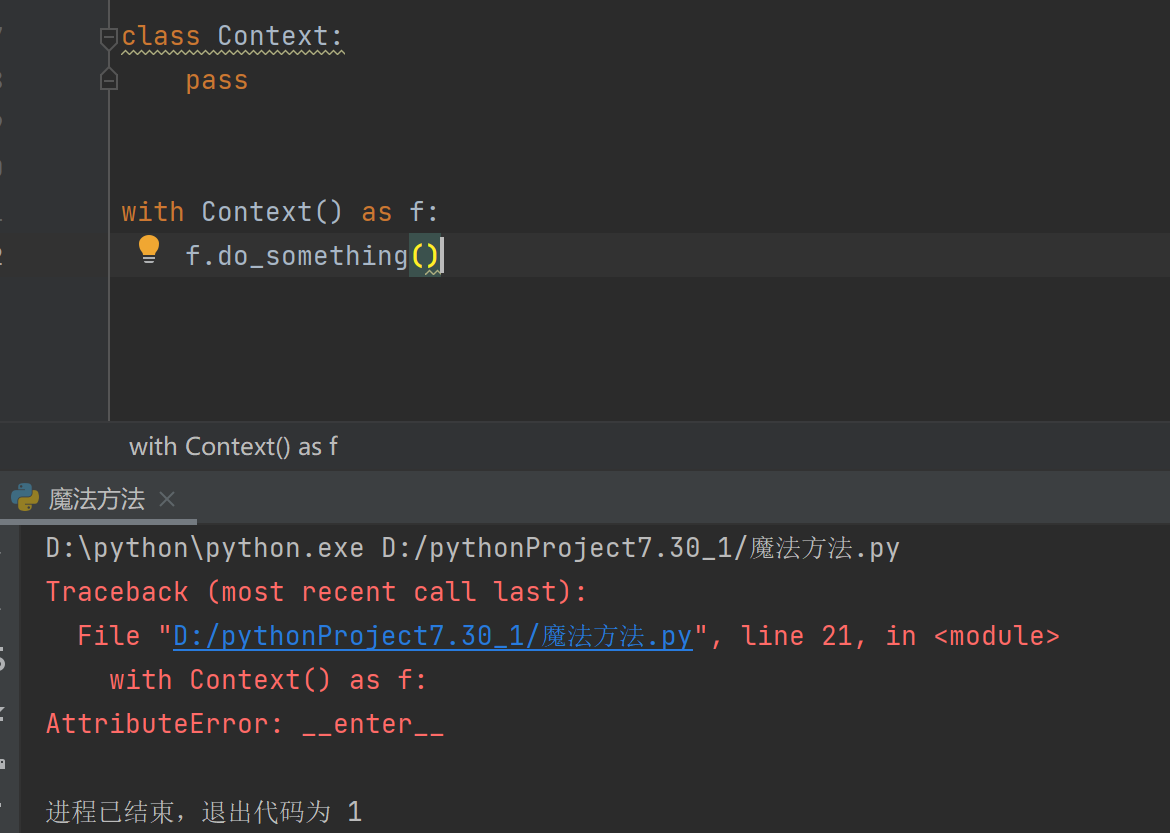1170x833 pixels.
Task: Click the 'AttributeError: __enter__' console line
Action: 245,724
